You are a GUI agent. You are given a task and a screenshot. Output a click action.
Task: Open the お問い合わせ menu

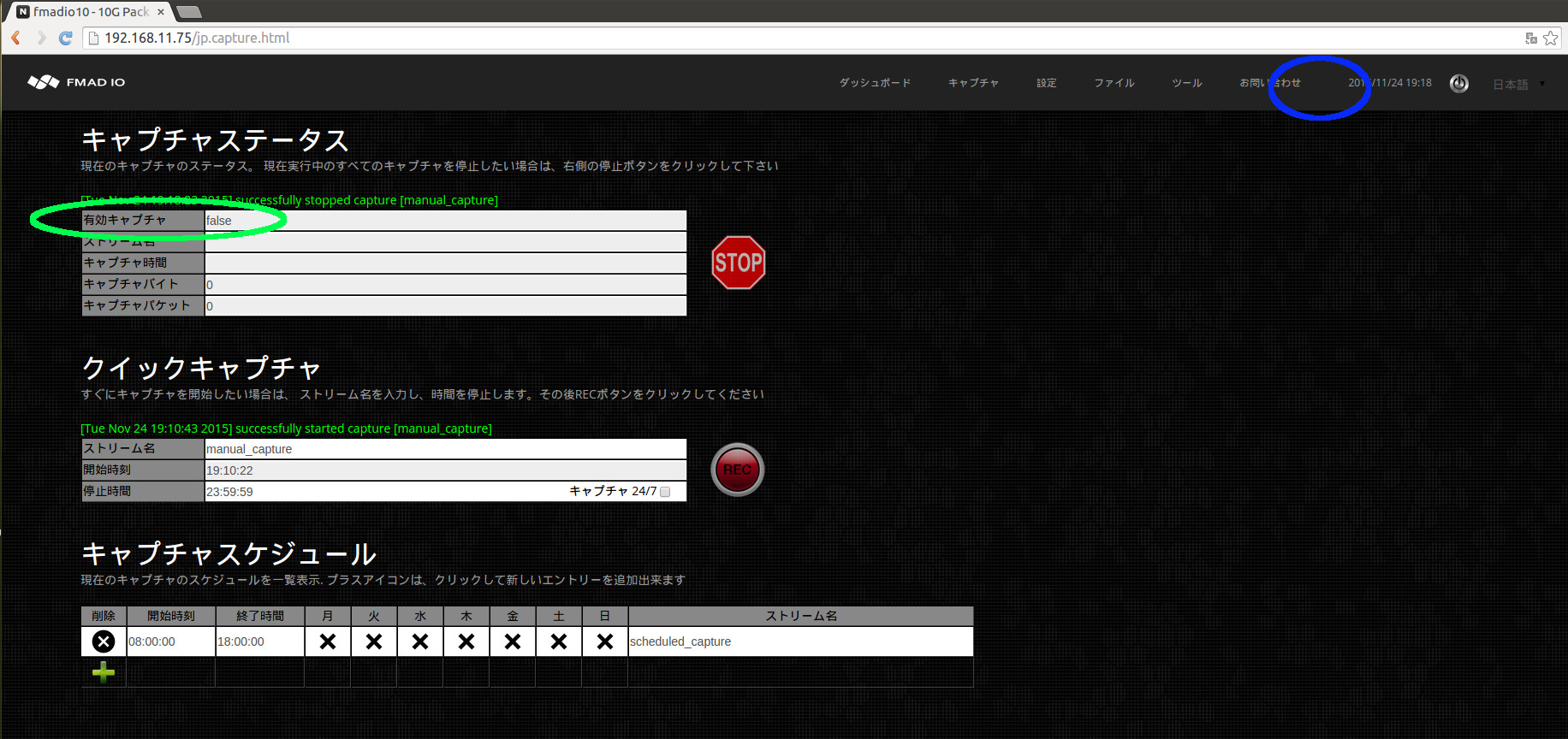click(1270, 83)
